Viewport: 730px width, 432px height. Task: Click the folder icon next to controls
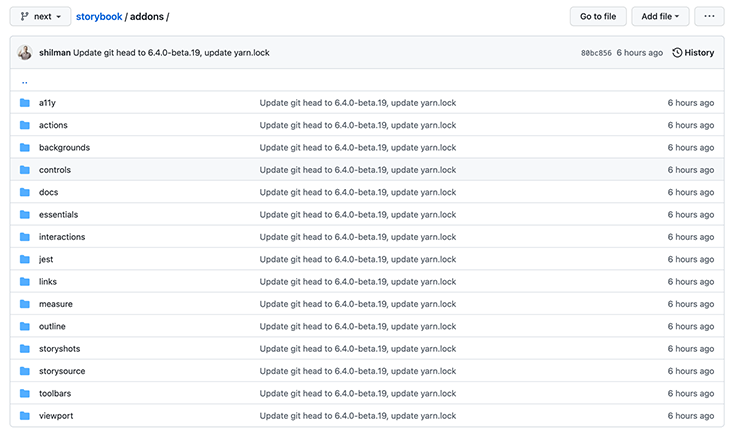pos(25,170)
